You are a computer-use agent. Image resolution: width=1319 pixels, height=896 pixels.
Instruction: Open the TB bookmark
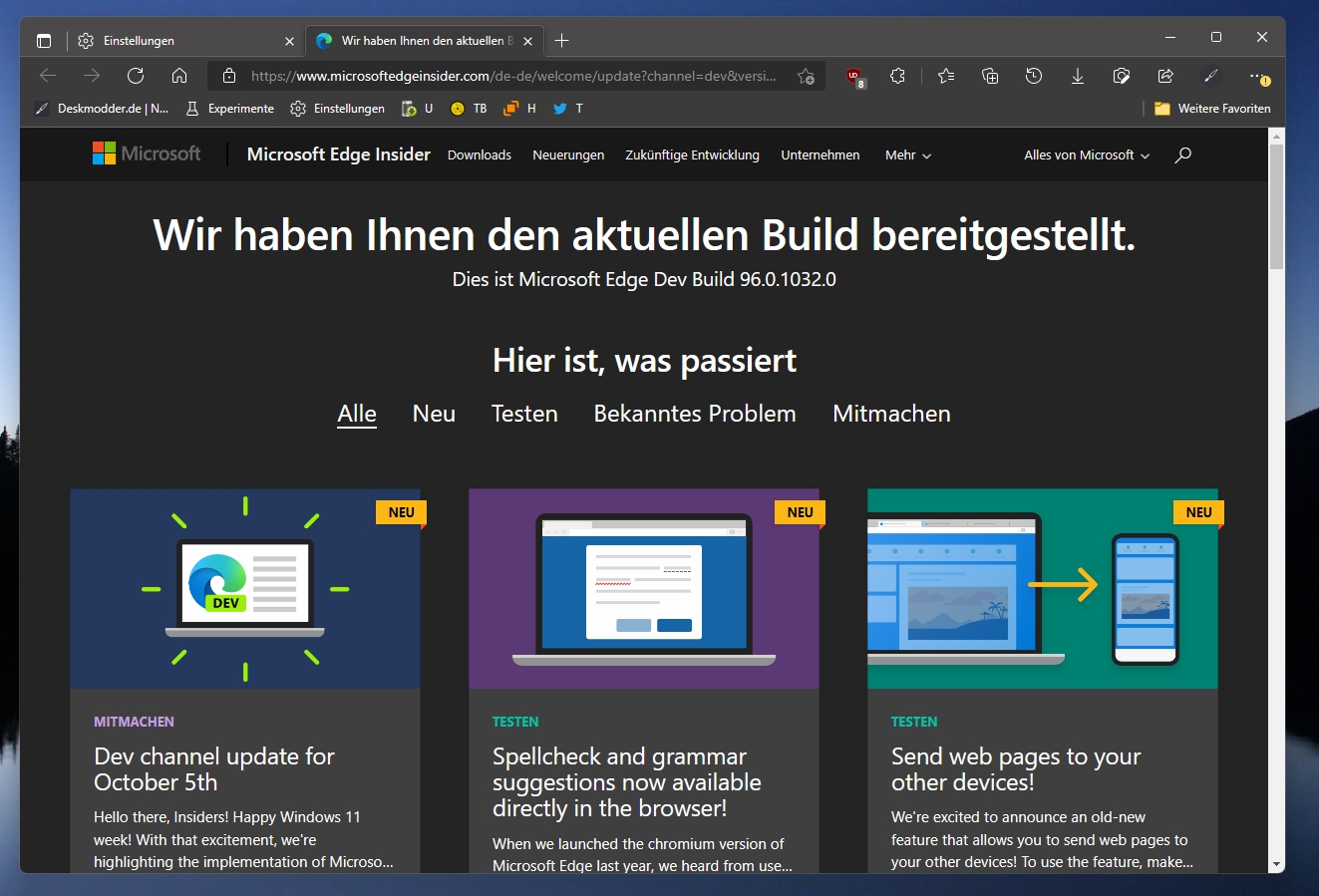(469, 109)
